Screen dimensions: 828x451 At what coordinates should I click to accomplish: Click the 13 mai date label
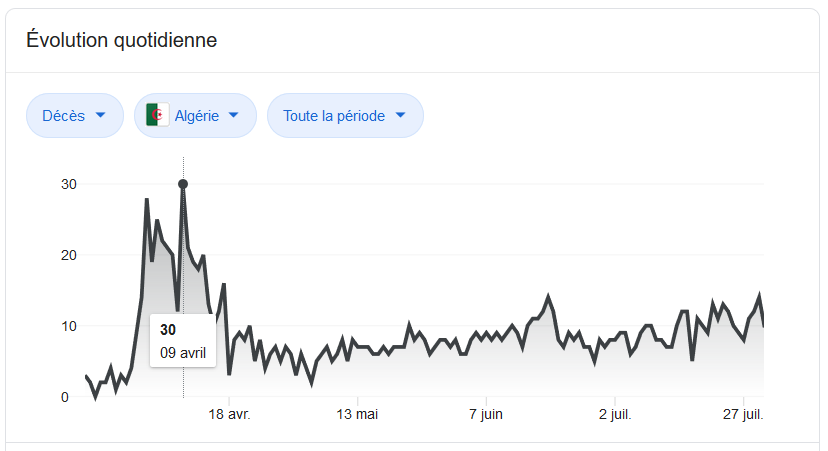[357, 414]
